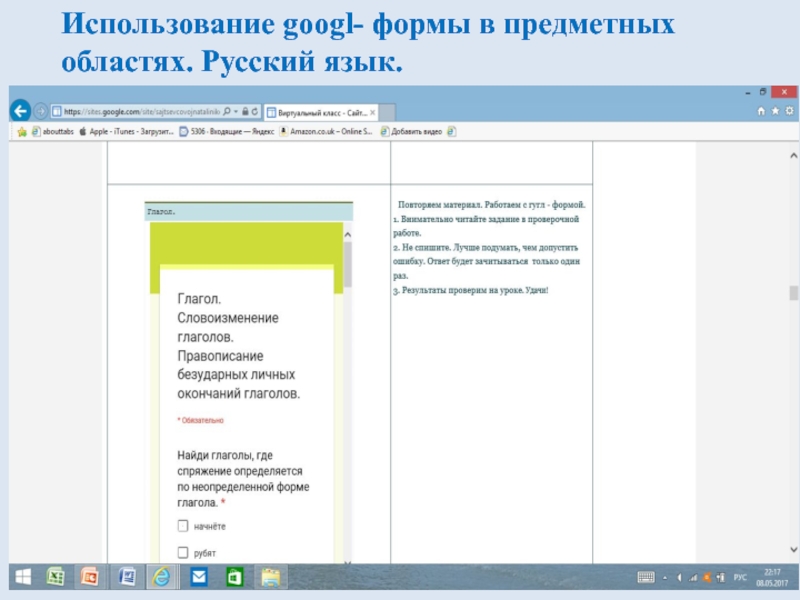Screen dimensions: 800x600
Task: Click the browser back arrow button
Action: click(20, 111)
